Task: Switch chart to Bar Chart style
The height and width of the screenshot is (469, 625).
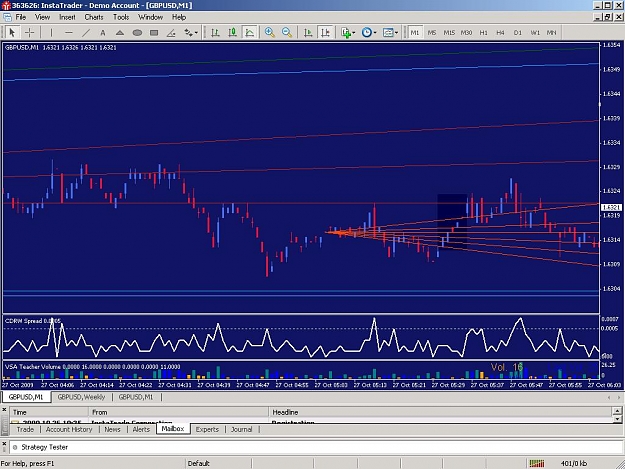Action: point(215,33)
